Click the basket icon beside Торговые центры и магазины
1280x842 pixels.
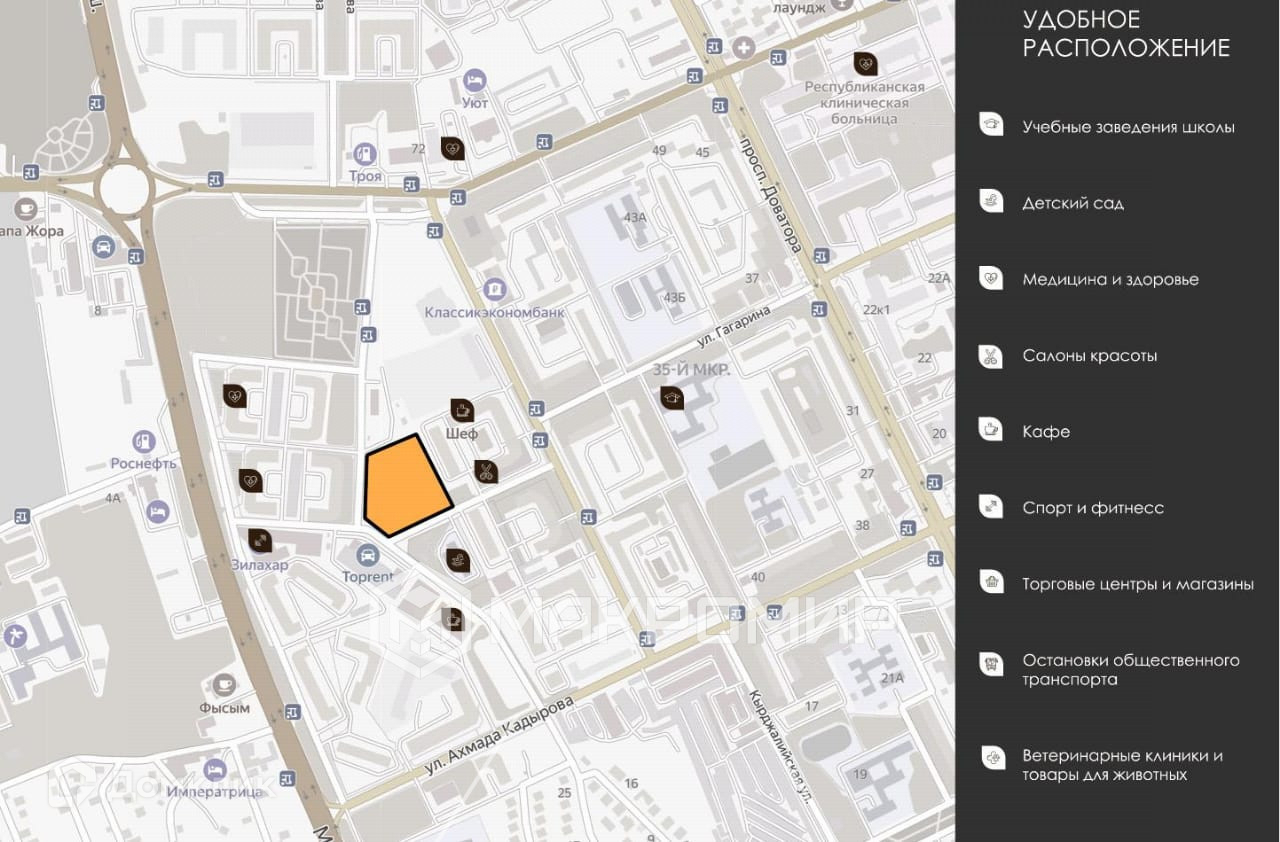(991, 582)
